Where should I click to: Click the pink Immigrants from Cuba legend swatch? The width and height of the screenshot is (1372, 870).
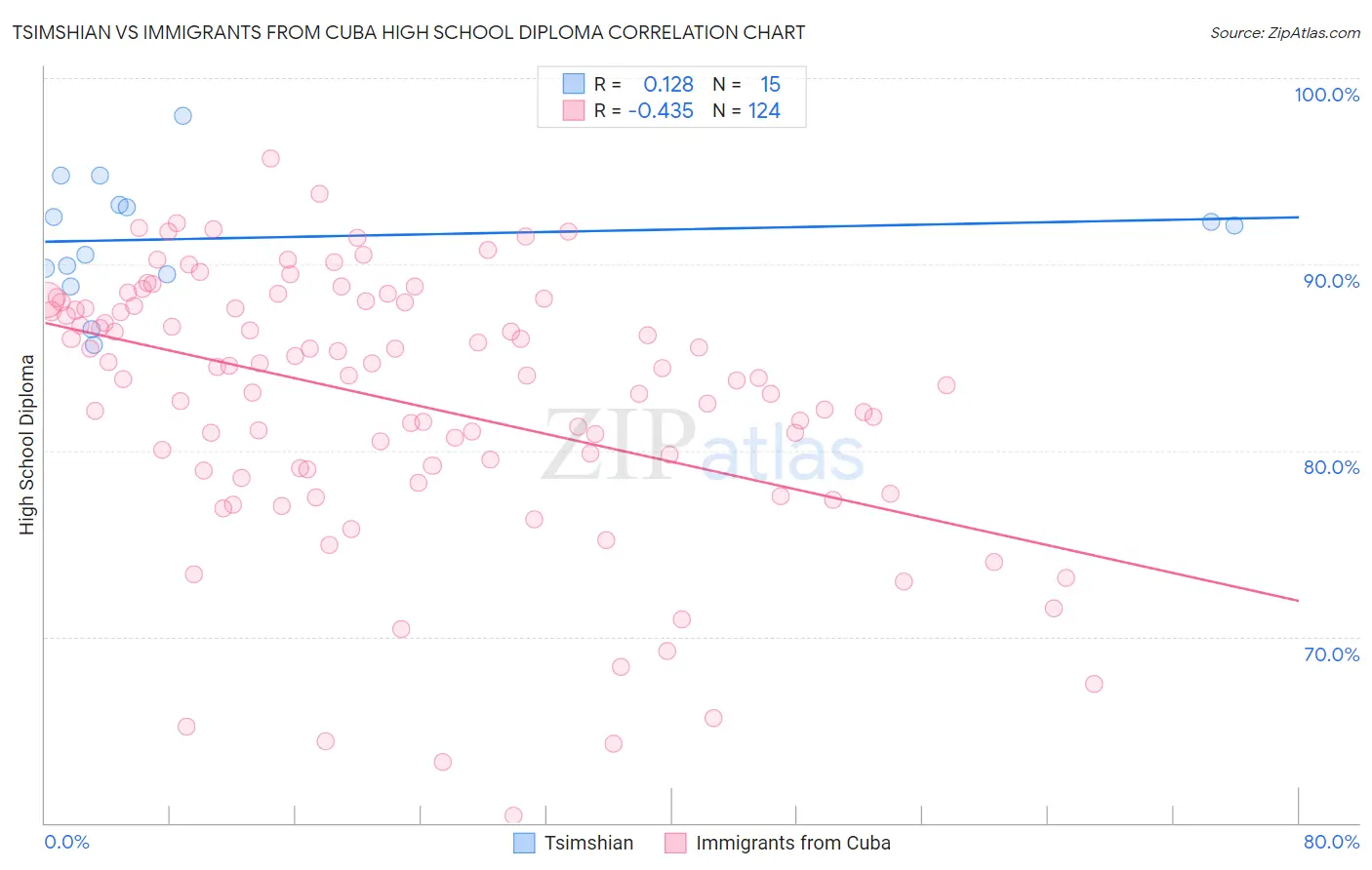[x=675, y=843]
